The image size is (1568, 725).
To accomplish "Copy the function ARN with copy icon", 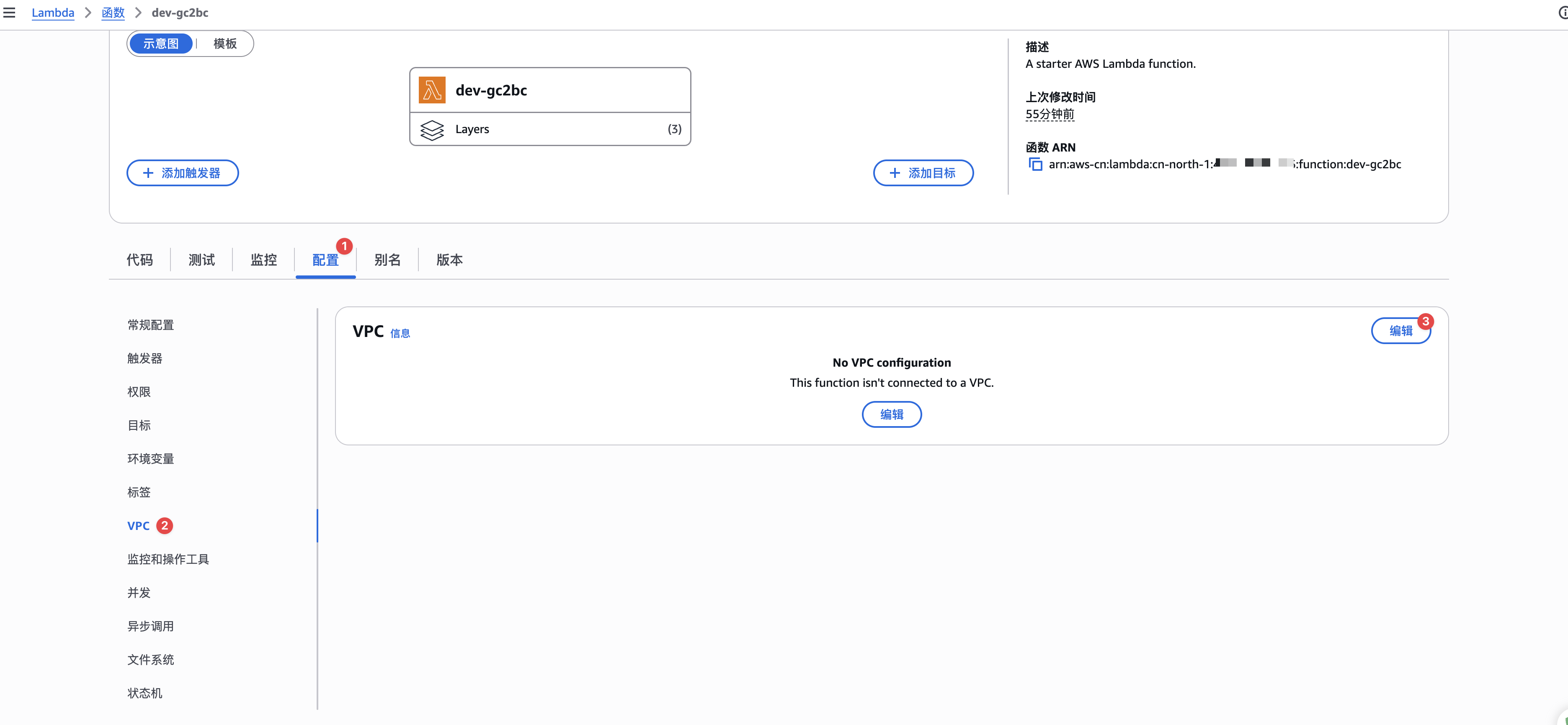I will pyautogui.click(x=1035, y=164).
